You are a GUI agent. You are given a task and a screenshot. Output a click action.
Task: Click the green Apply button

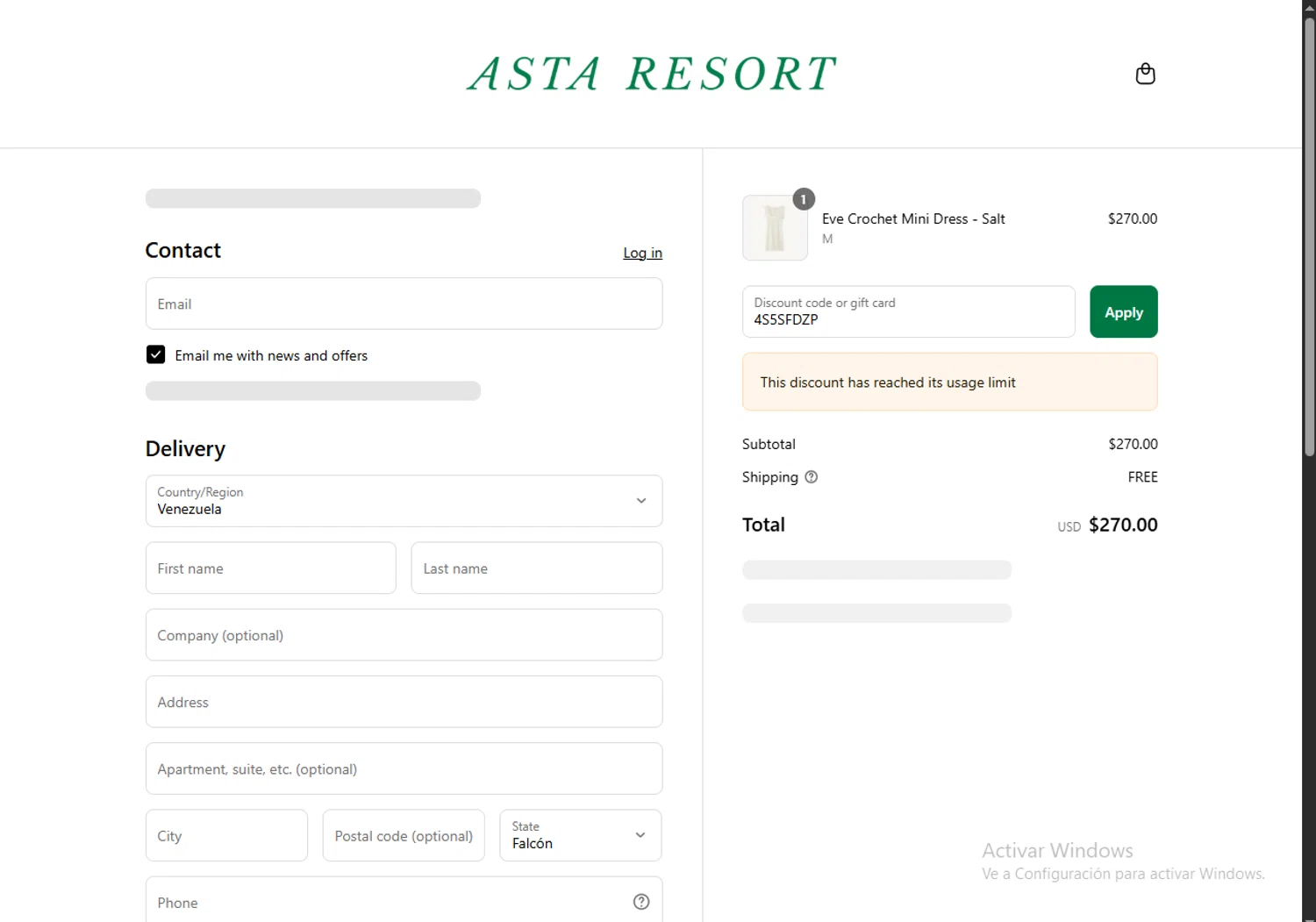point(1123,311)
